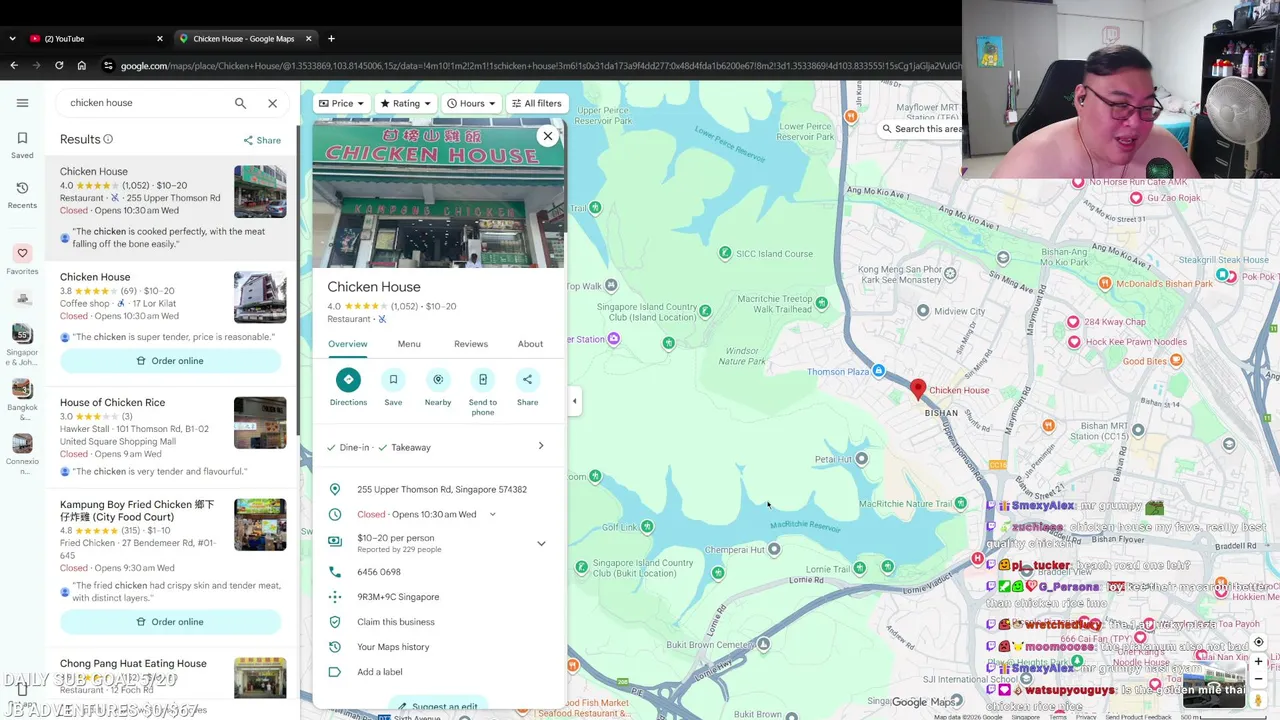Click the plus code '9R3M+9C Singapore'

[398, 597]
